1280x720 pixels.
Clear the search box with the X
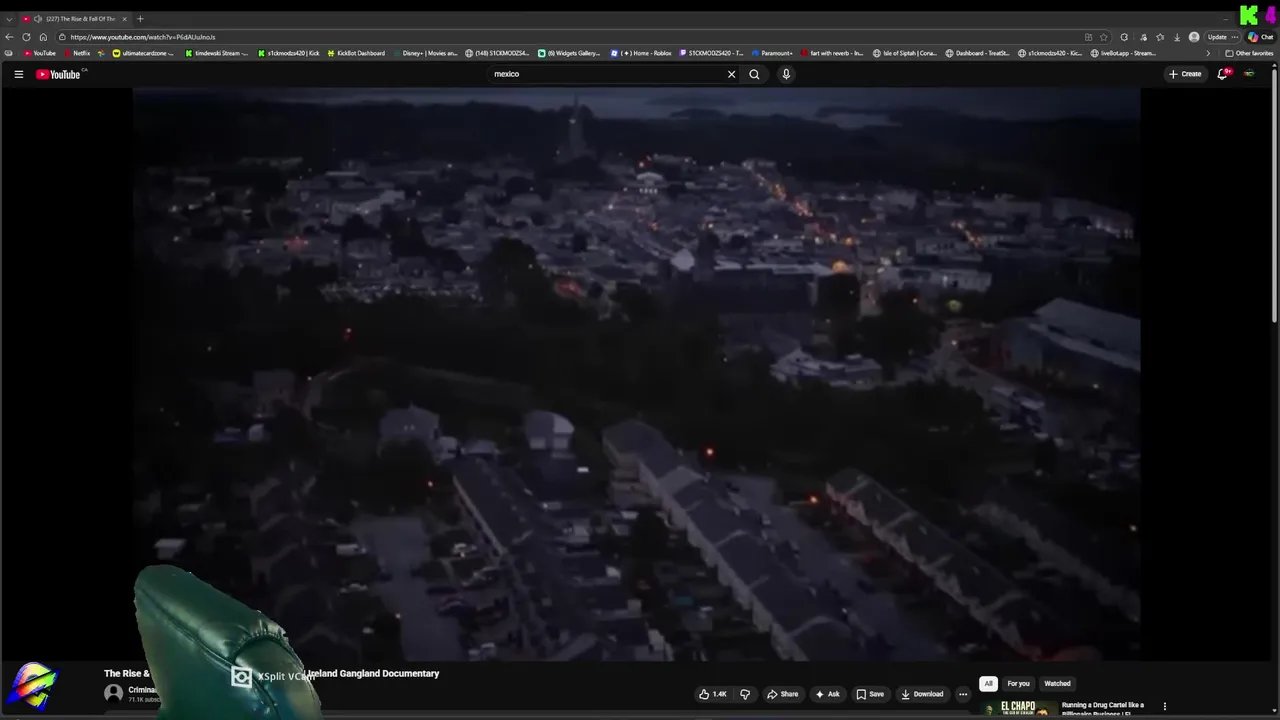point(731,74)
